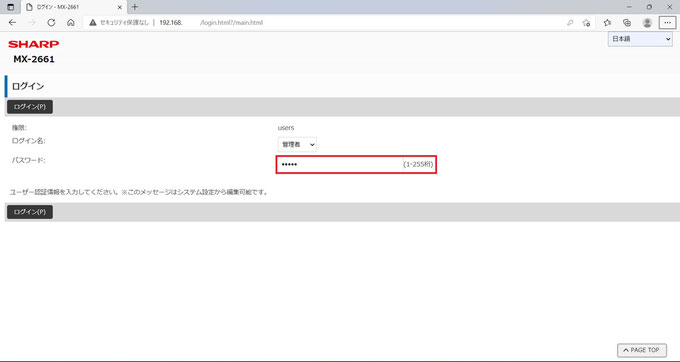Click the password key icon in address bar
Screen dimensions: 680x362
(x=570, y=23)
